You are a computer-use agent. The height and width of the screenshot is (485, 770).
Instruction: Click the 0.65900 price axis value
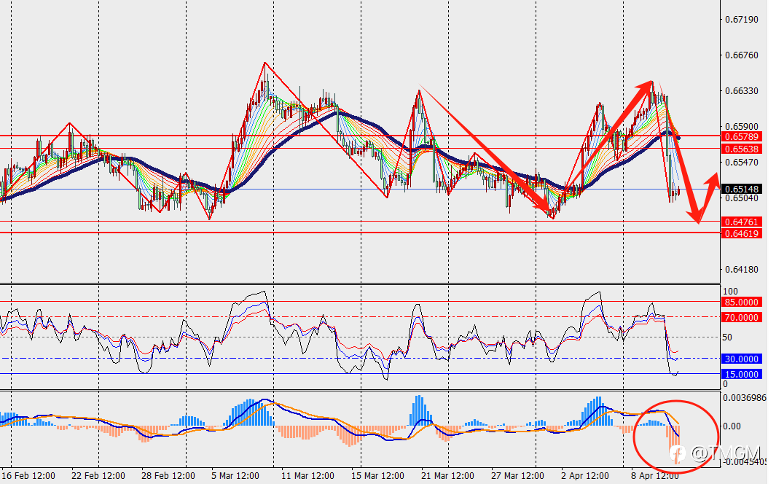click(x=742, y=127)
